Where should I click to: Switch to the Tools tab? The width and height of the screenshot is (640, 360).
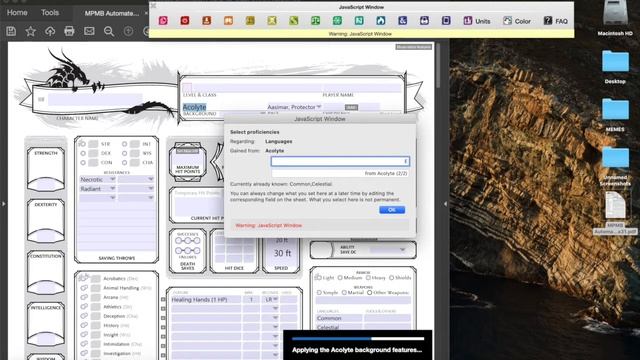[50, 13]
